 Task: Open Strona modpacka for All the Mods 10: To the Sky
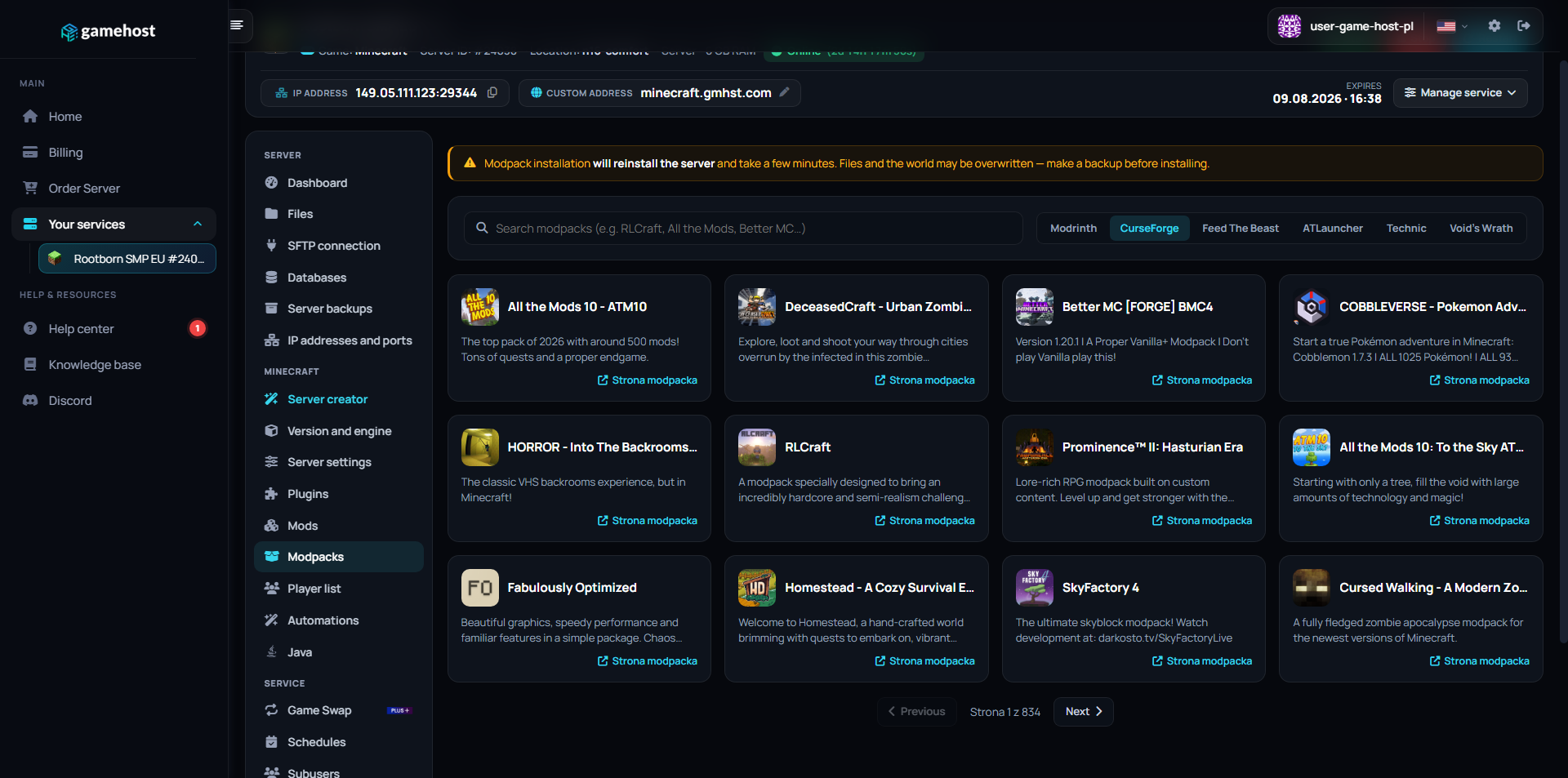[x=1479, y=521]
